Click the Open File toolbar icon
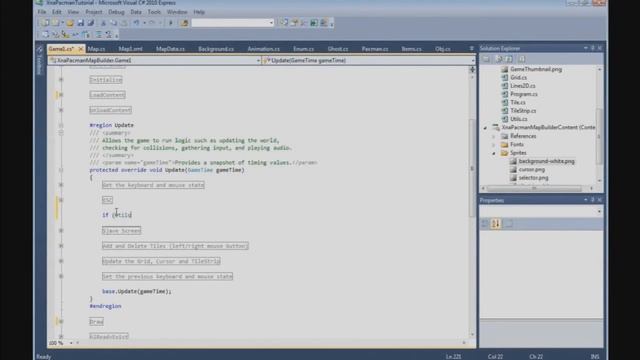 (x=70, y=23)
